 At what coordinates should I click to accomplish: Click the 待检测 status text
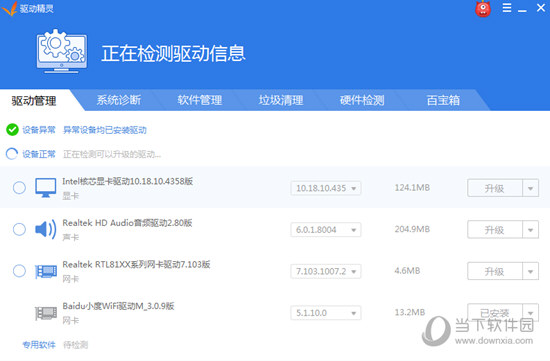click(75, 345)
